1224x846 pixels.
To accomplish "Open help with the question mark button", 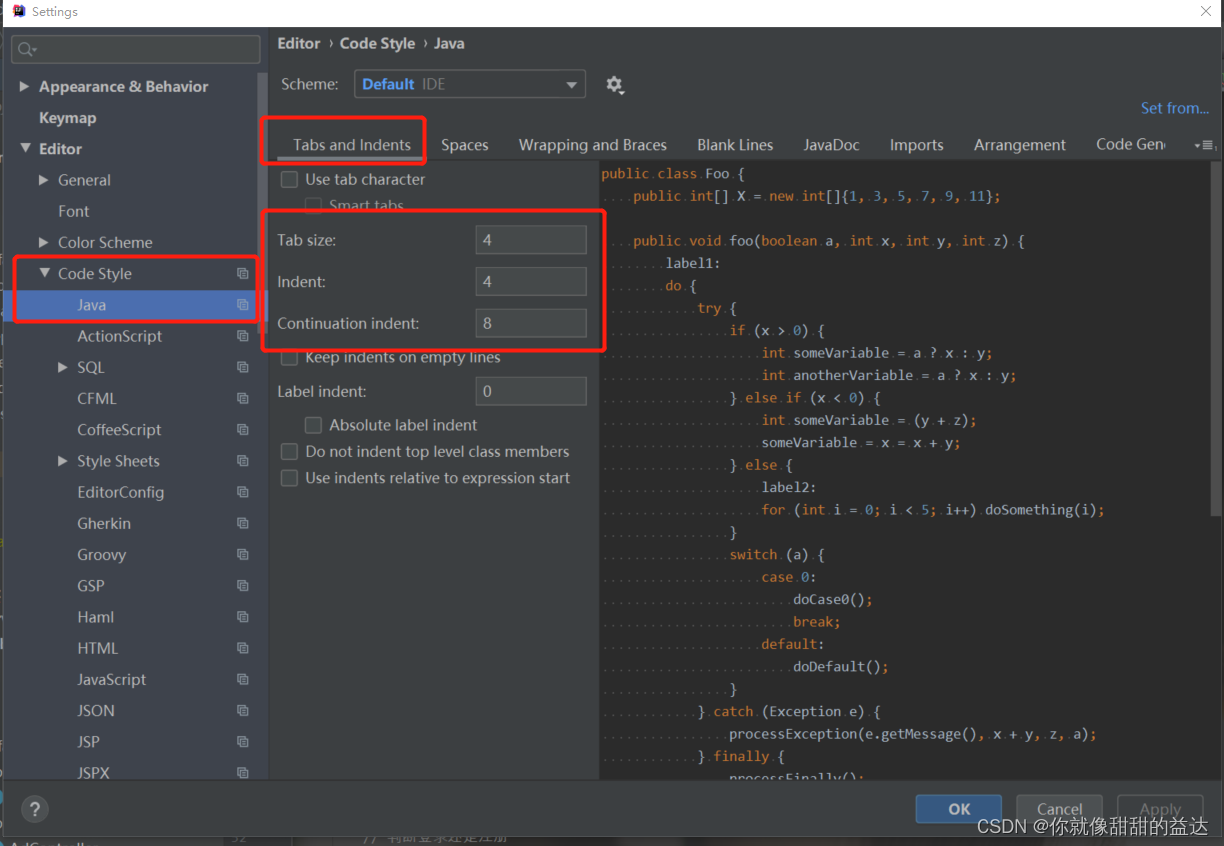I will pos(35,809).
